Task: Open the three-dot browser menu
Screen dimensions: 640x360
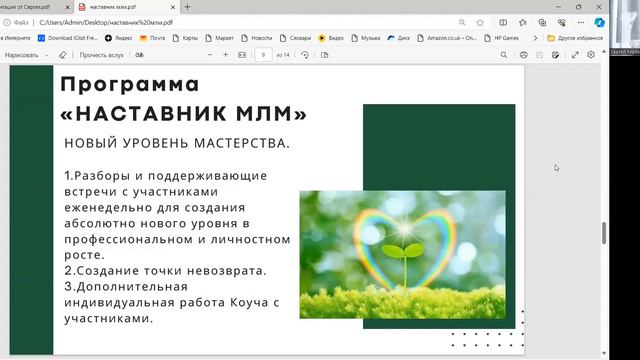Action: (x=581, y=22)
